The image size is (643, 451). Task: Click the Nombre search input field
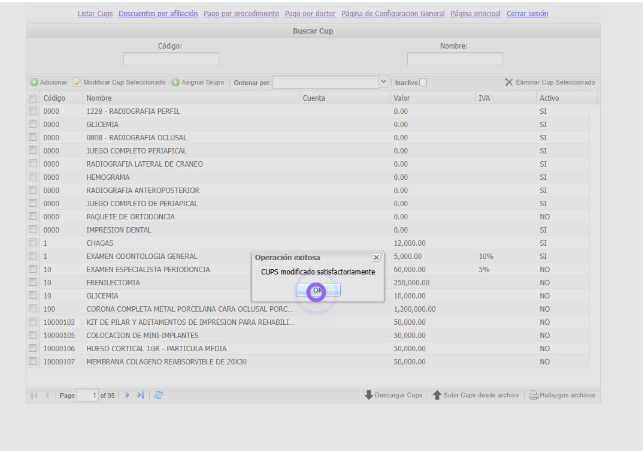tap(455, 59)
